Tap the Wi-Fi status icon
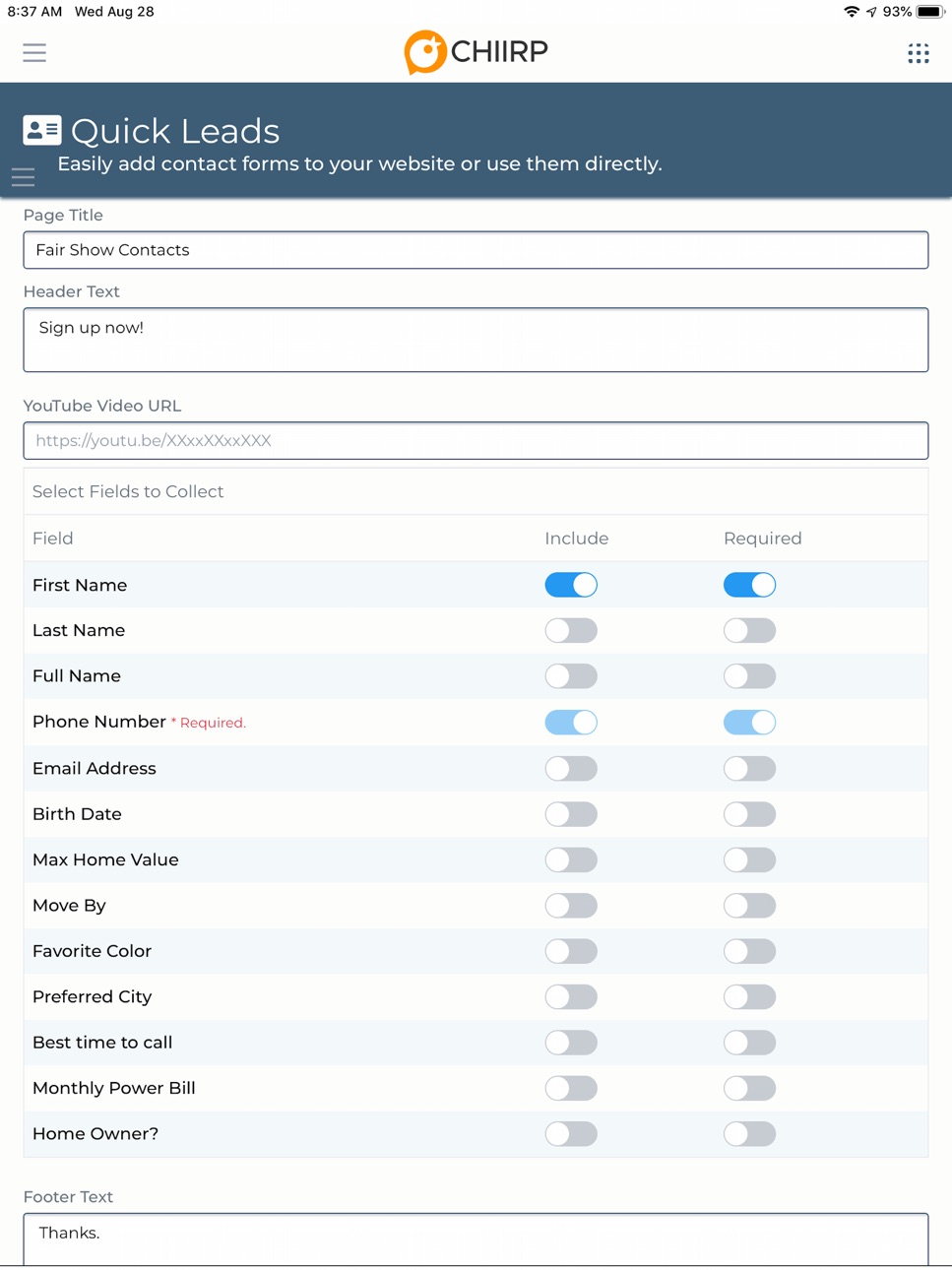Viewport: 952px width, 1270px height. point(852,12)
